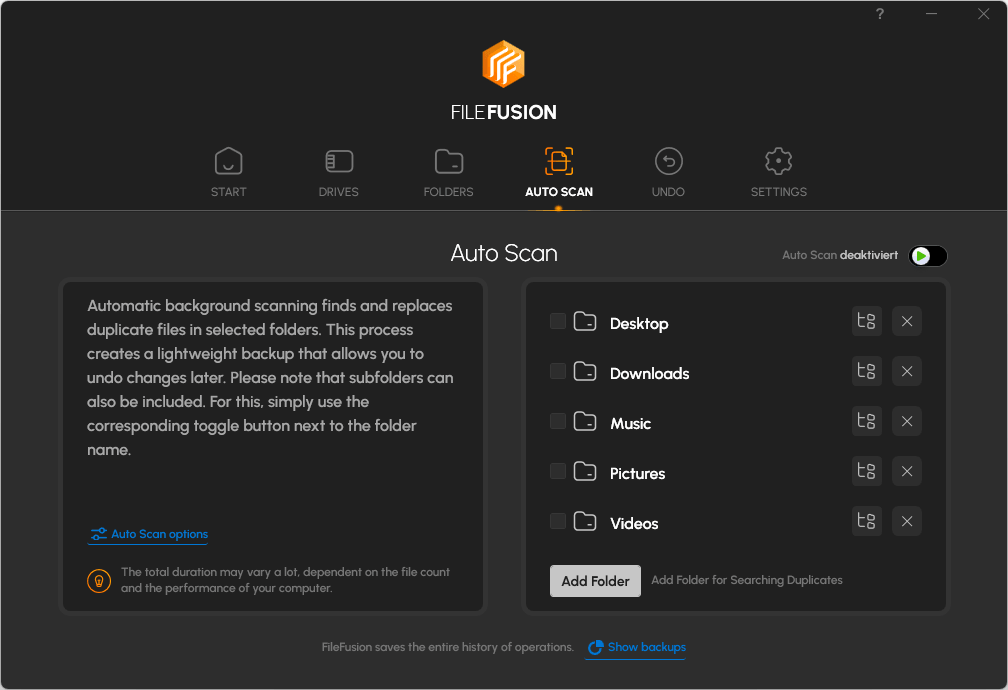
Task: Toggle subfolder inclusion for Music
Action: (x=866, y=421)
